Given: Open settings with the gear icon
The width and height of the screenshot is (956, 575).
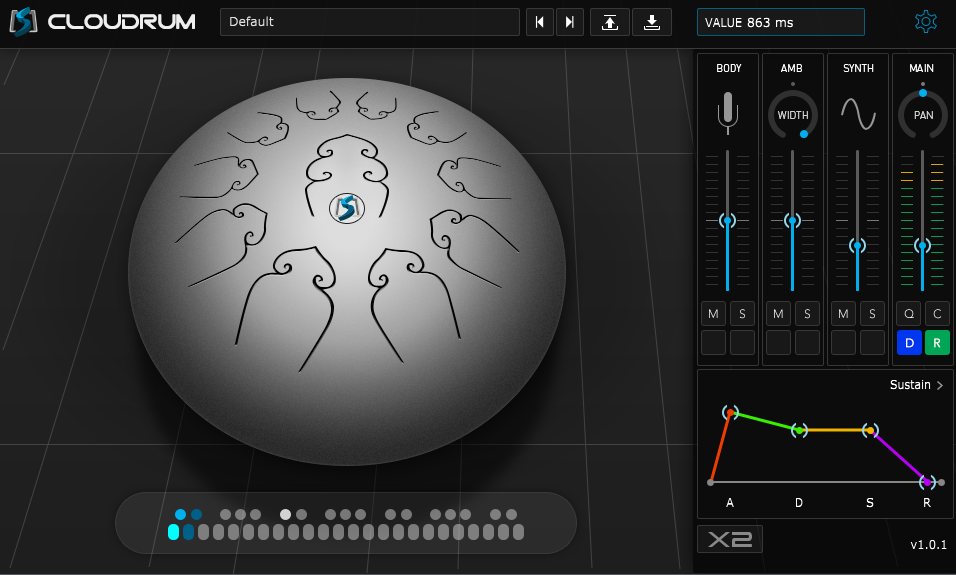Looking at the screenshot, I should click(926, 22).
